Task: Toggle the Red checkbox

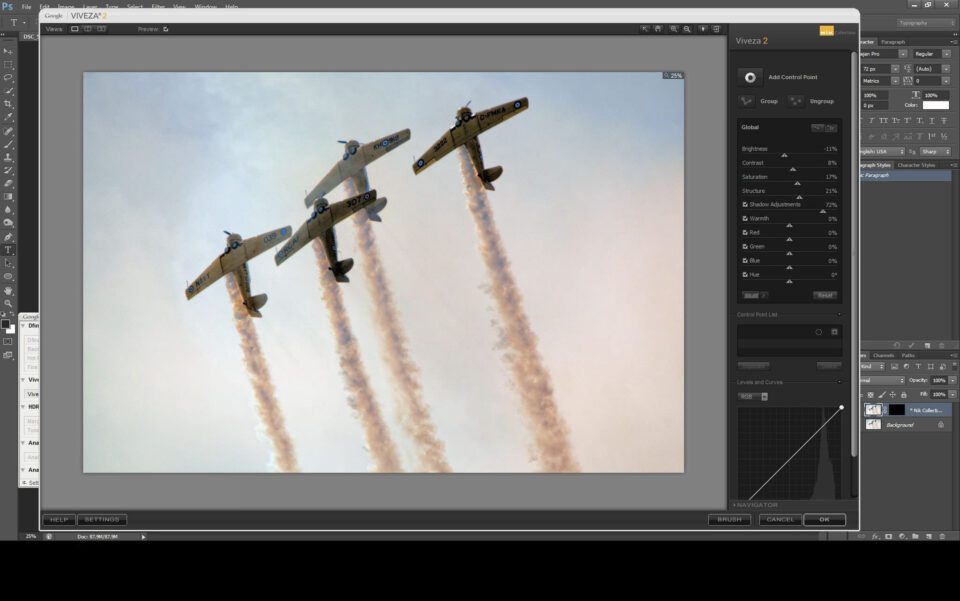Action: (745, 233)
